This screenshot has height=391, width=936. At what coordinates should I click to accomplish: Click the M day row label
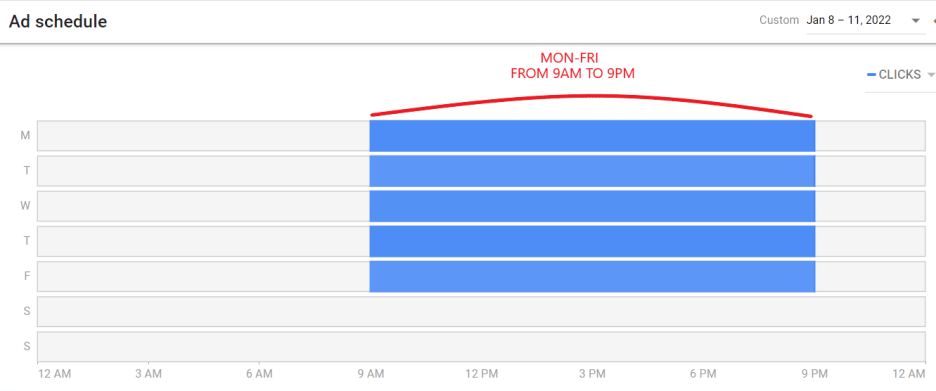(x=25, y=136)
